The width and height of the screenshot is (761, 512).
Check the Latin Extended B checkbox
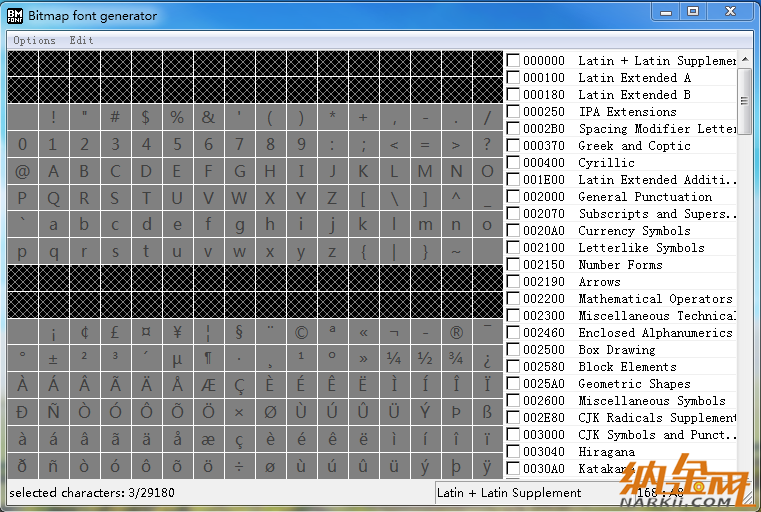[x=513, y=95]
